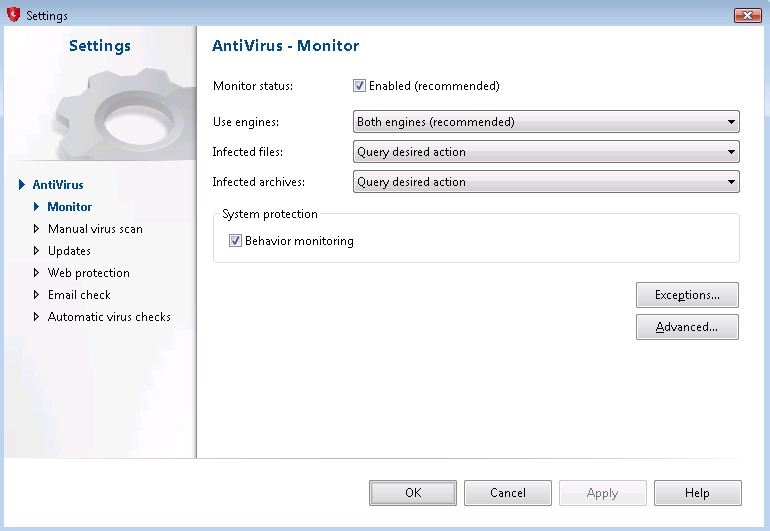Close the Settings window
Screen dimensions: 770x531
click(x=747, y=15)
